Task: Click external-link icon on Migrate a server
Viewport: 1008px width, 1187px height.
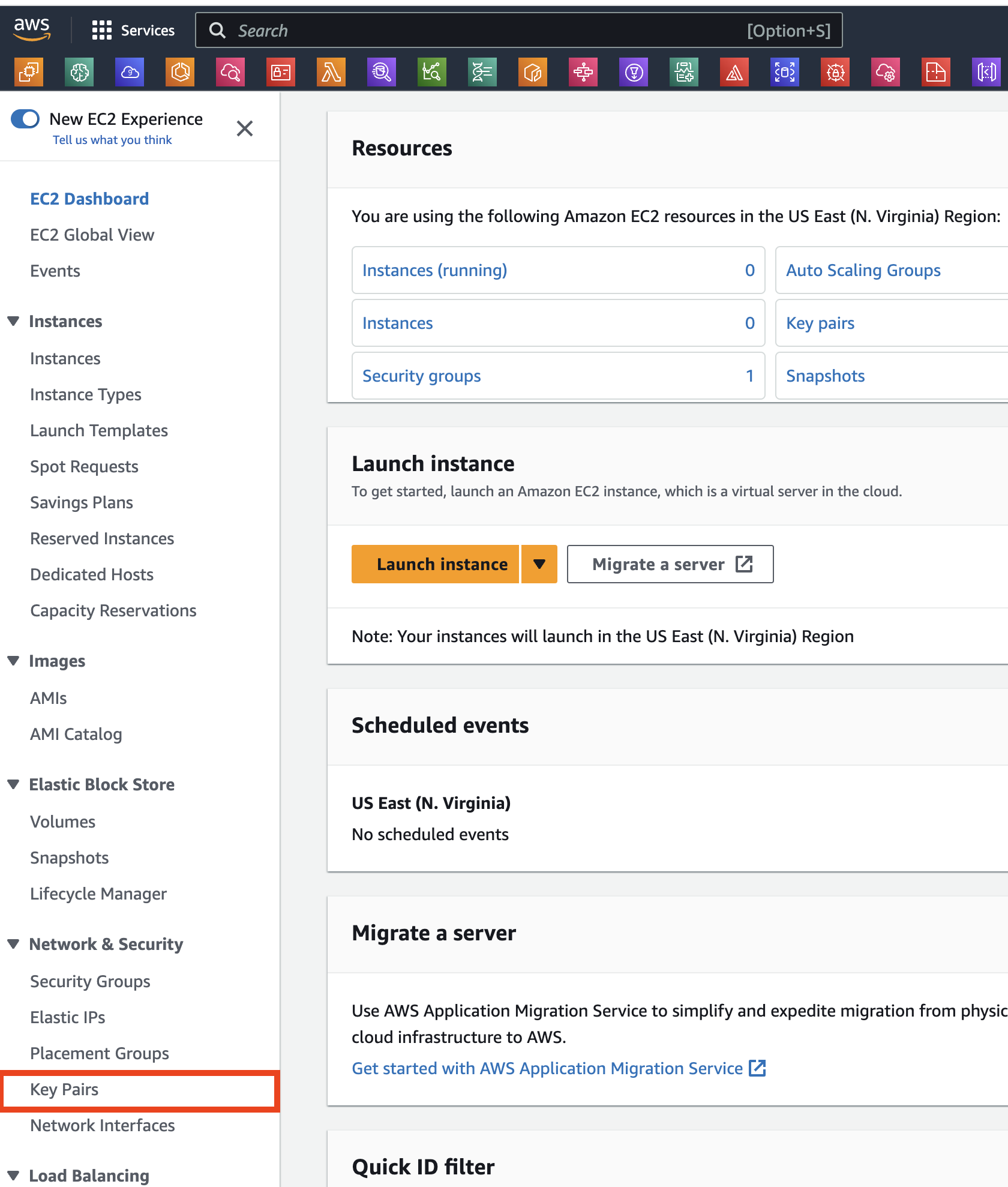Action: click(744, 564)
